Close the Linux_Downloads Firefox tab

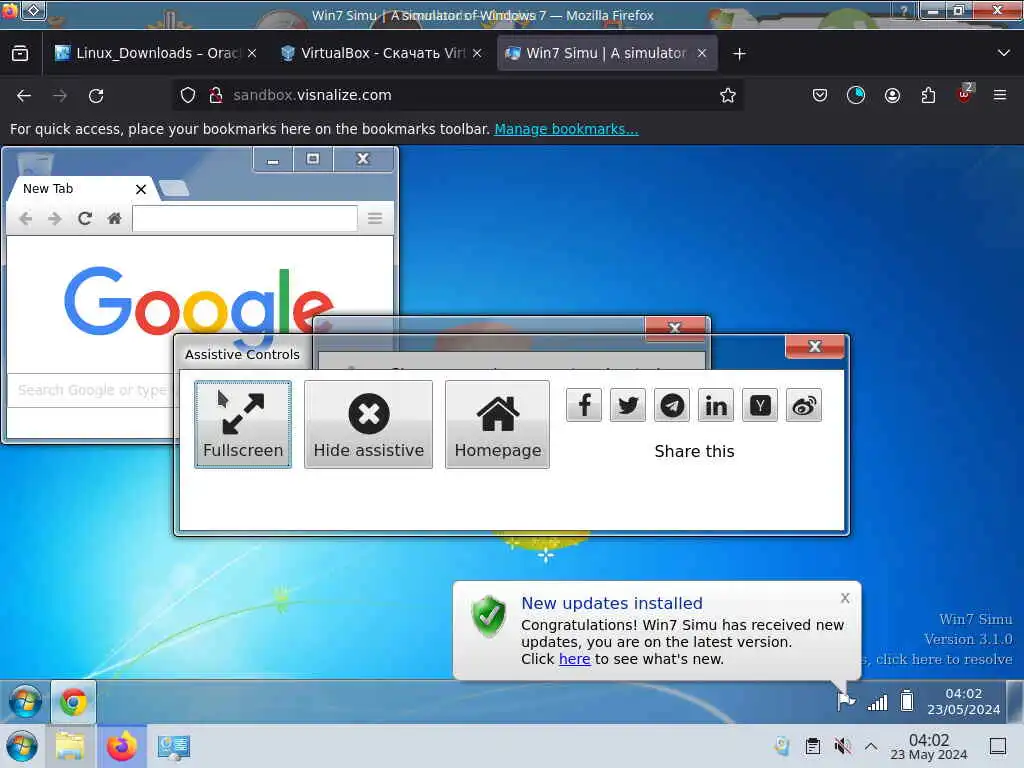click(x=252, y=53)
